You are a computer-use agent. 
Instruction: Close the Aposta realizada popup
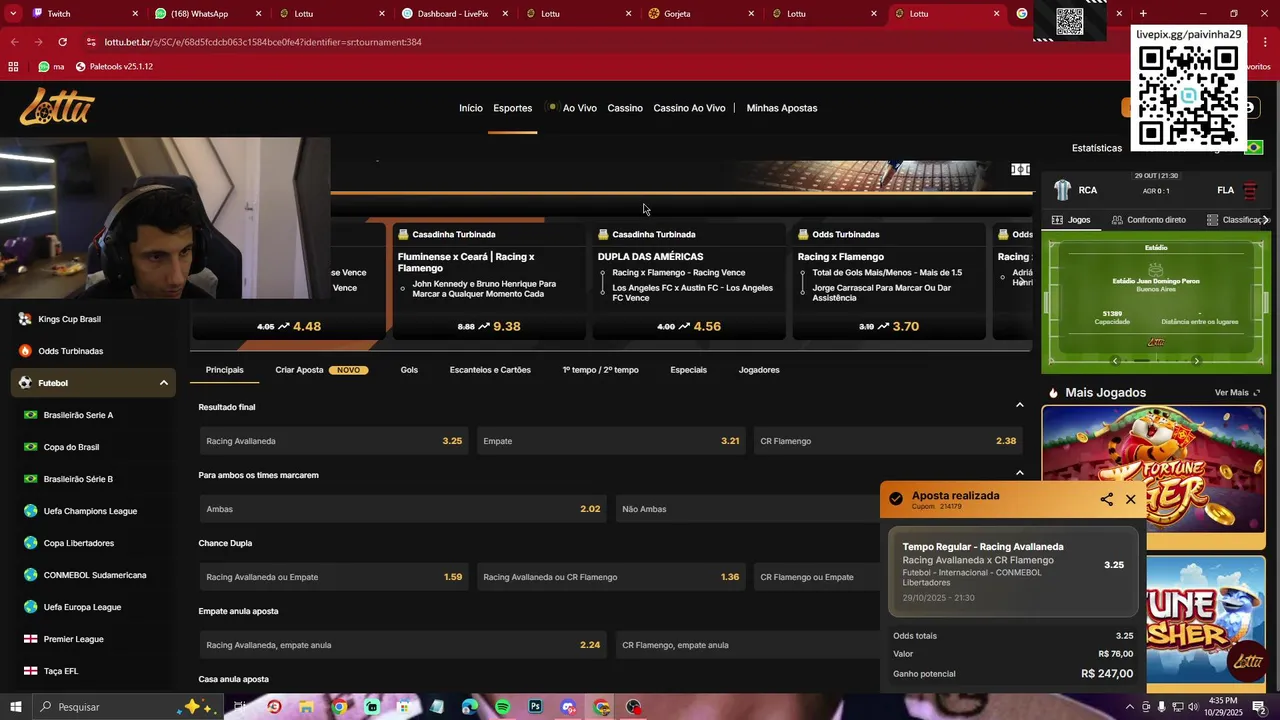[x=1131, y=499]
